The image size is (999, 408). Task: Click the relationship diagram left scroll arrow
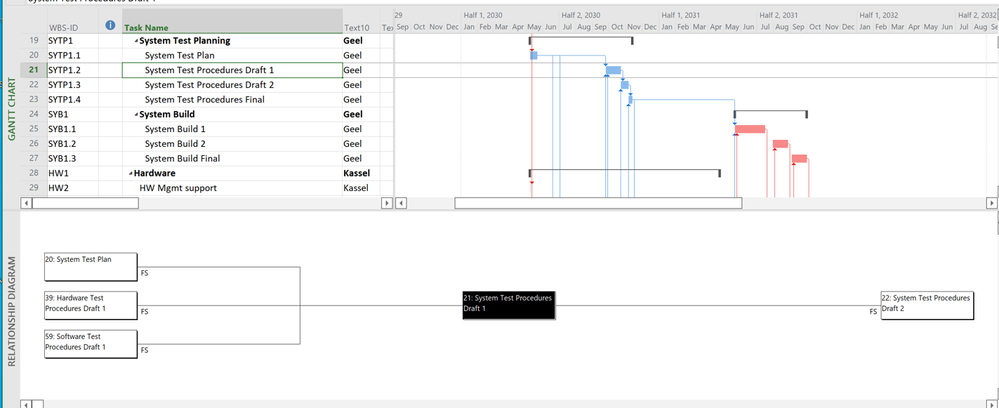[x=26, y=404]
